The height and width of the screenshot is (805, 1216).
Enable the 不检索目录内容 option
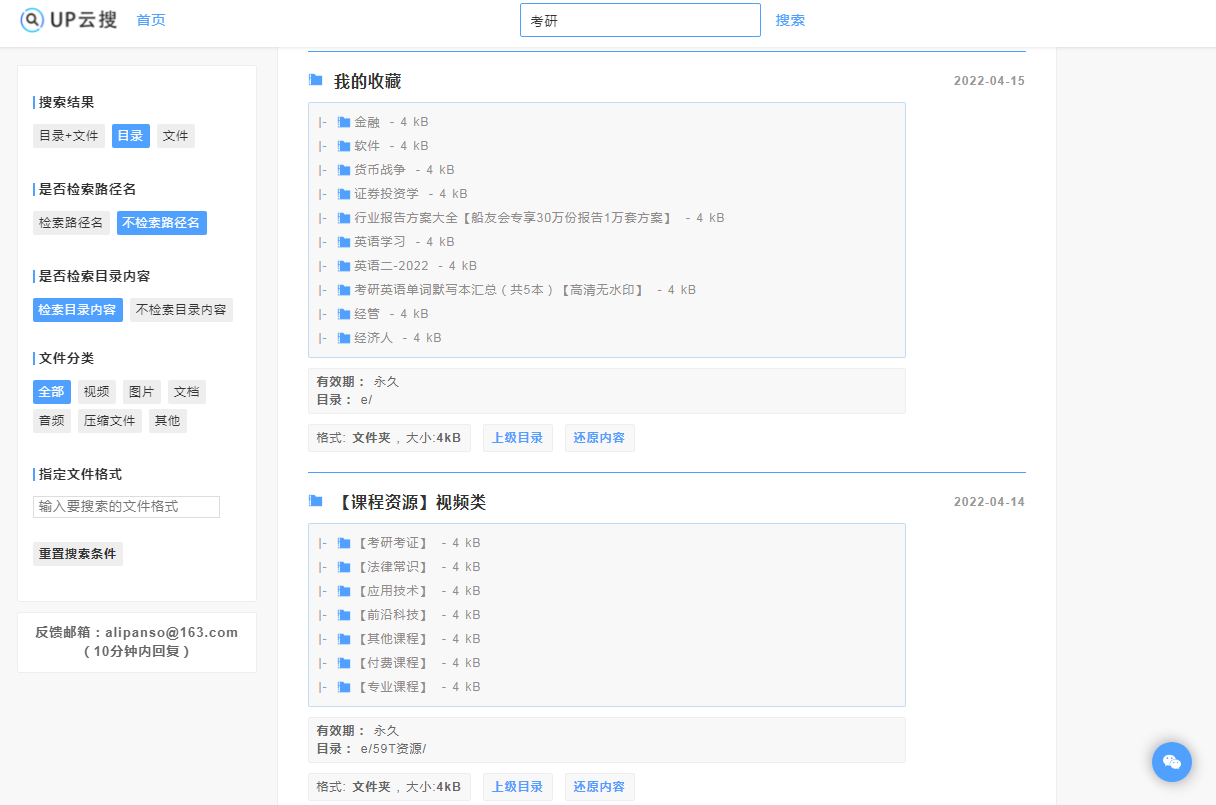click(x=181, y=310)
